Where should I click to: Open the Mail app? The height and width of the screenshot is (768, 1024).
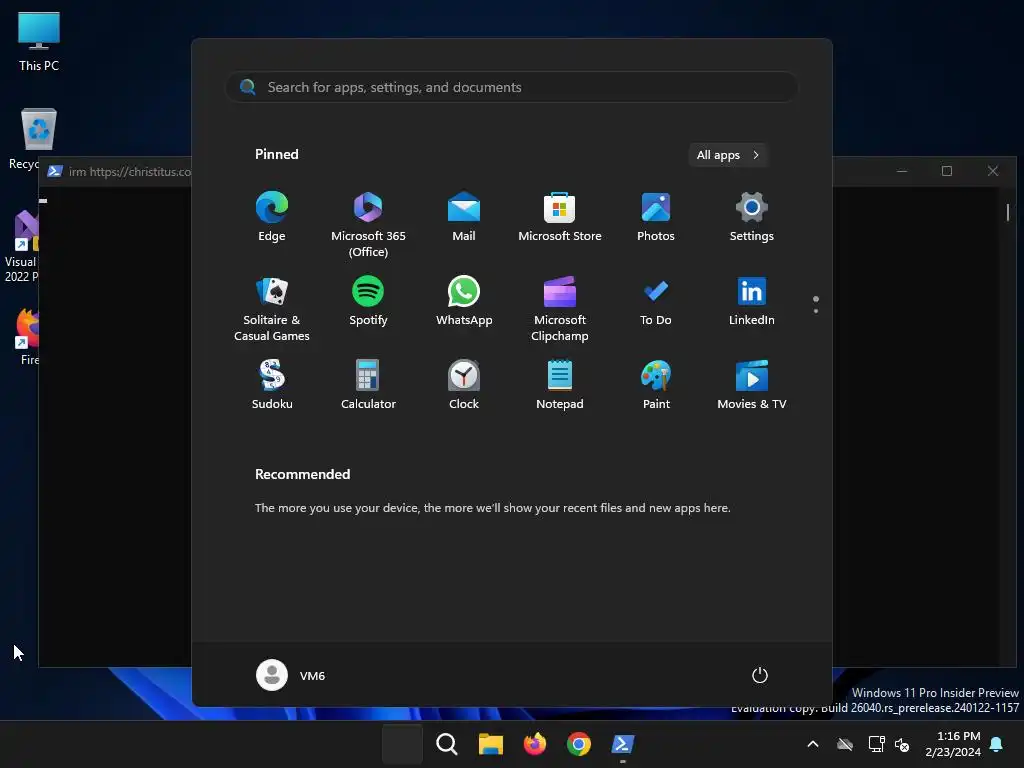[464, 216]
